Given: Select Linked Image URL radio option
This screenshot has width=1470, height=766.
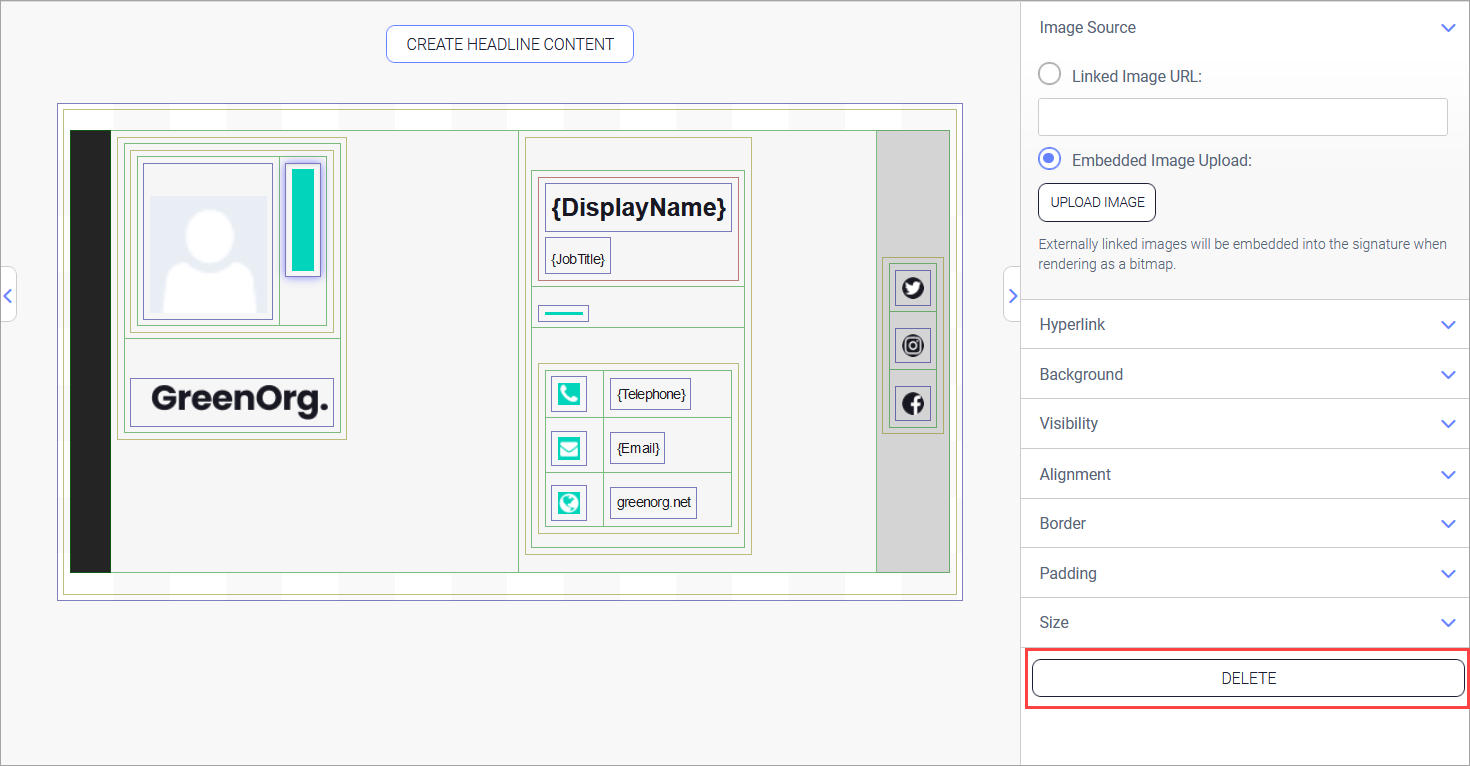Looking at the screenshot, I should (1050, 75).
